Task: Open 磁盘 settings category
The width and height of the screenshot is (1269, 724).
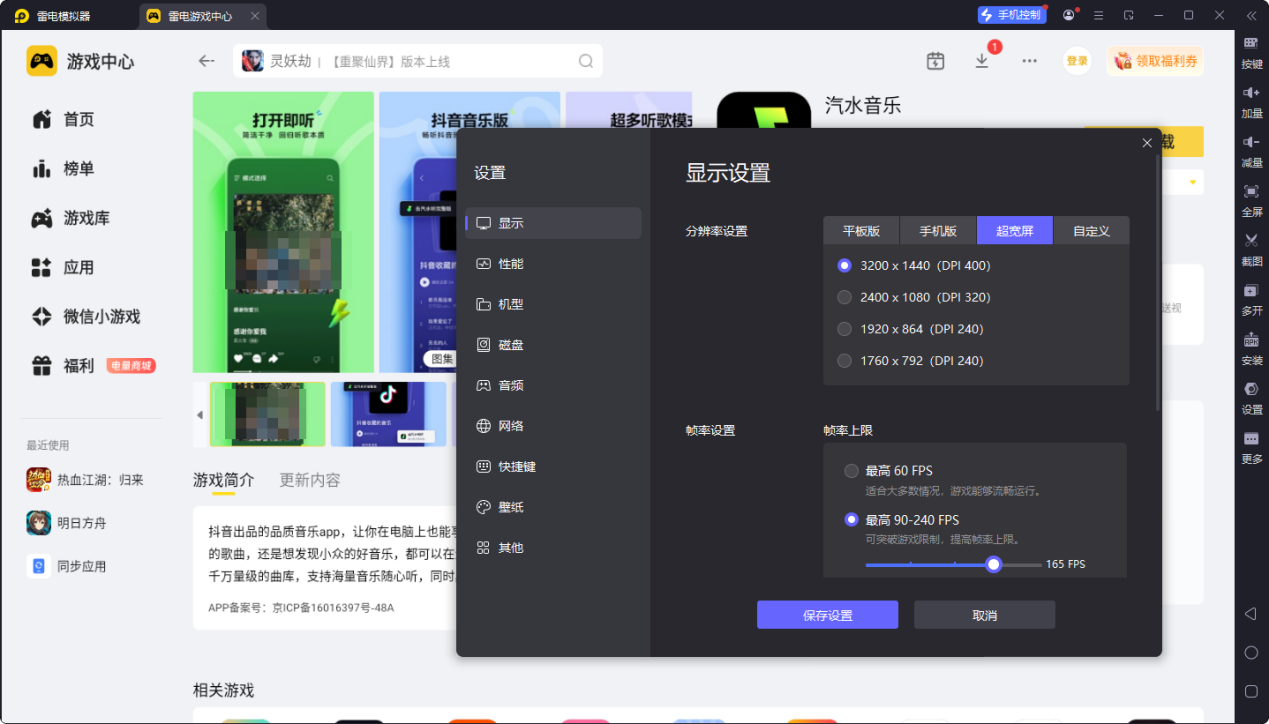Action: pyautogui.click(x=554, y=345)
